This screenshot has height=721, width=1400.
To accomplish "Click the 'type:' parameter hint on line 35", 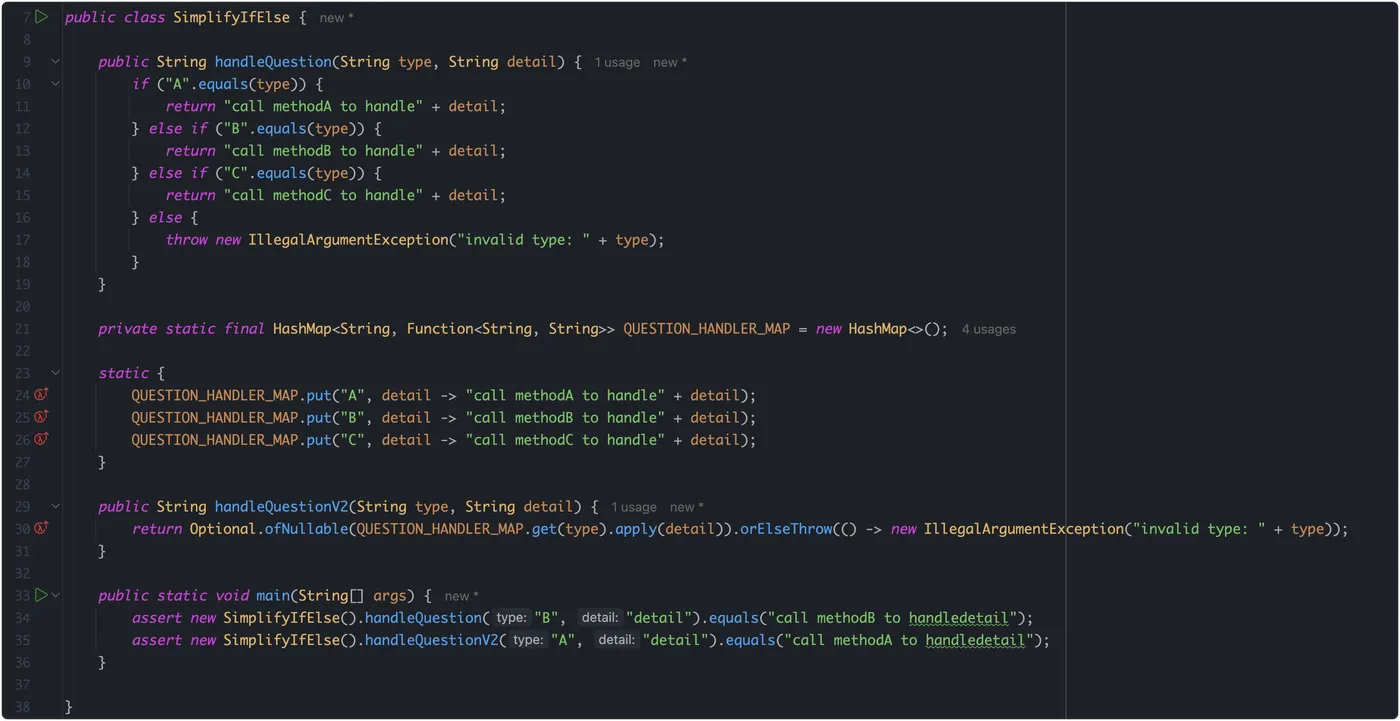I will (x=528, y=640).
